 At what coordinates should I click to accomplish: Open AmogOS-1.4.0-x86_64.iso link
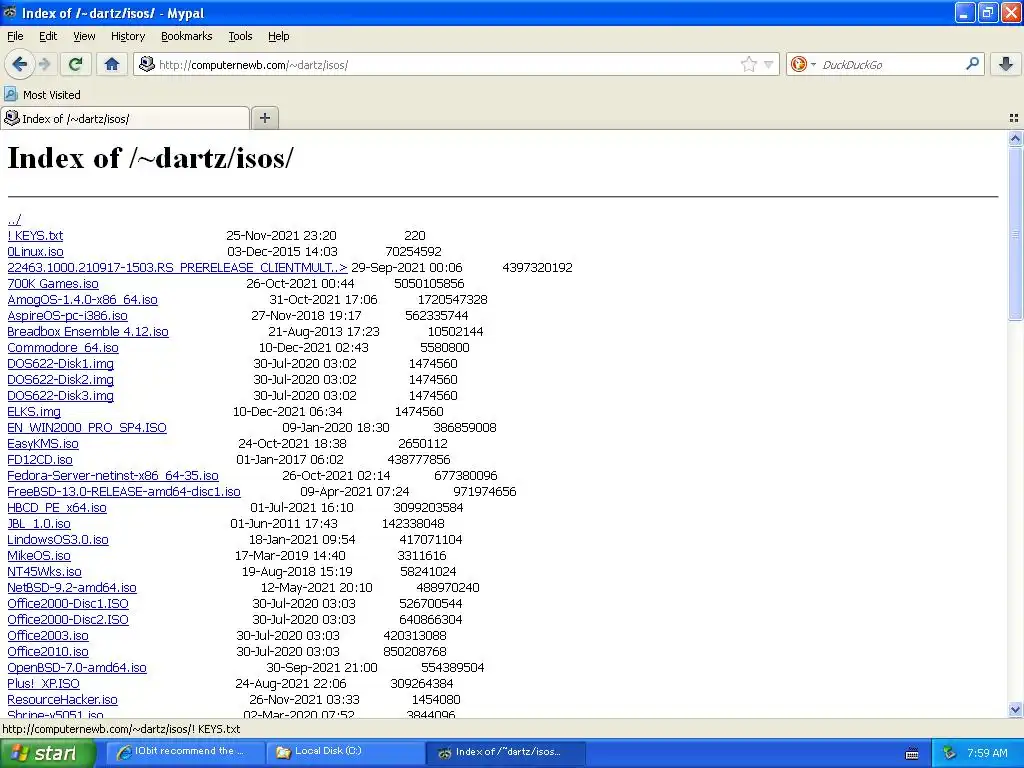tap(82, 299)
